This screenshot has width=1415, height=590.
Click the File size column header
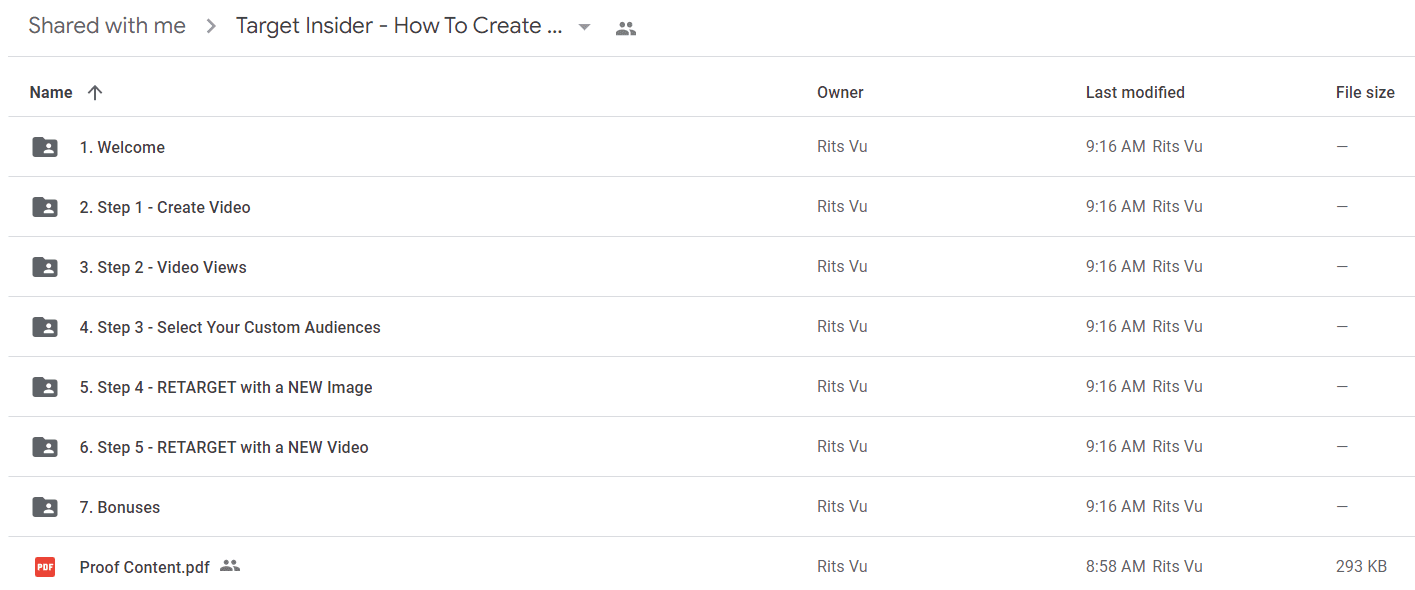pyautogui.click(x=1365, y=92)
